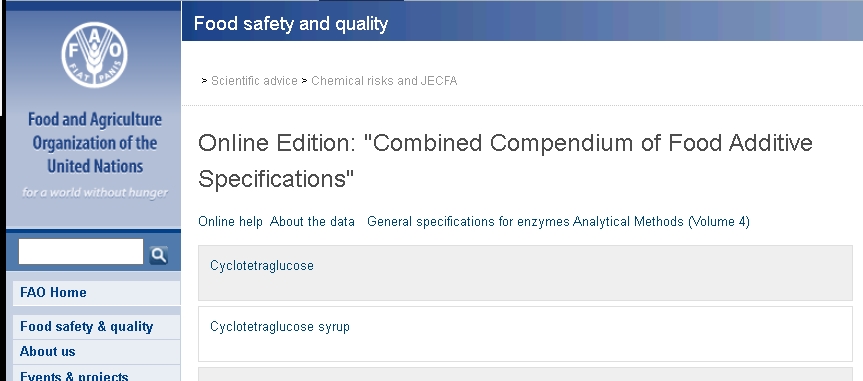Open General specifications for enzymes link

468,221
